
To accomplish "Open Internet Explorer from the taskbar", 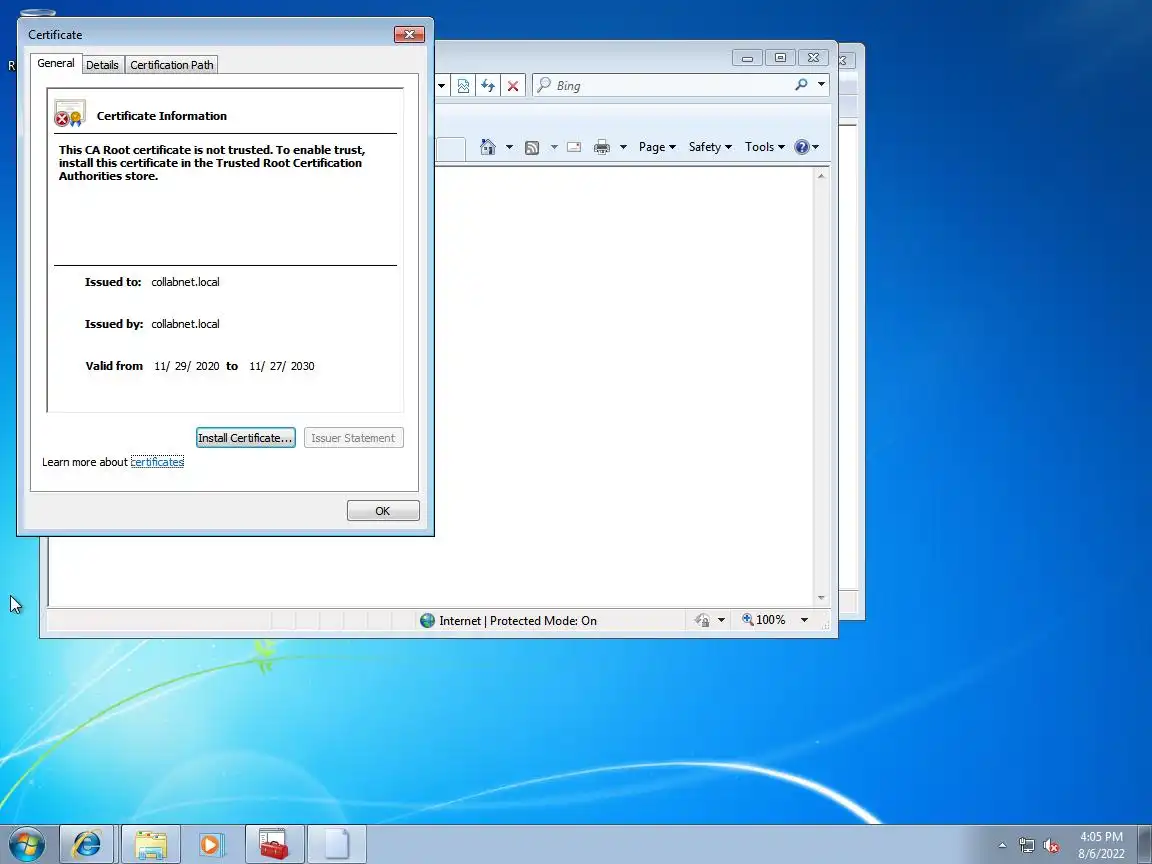I will (x=87, y=844).
